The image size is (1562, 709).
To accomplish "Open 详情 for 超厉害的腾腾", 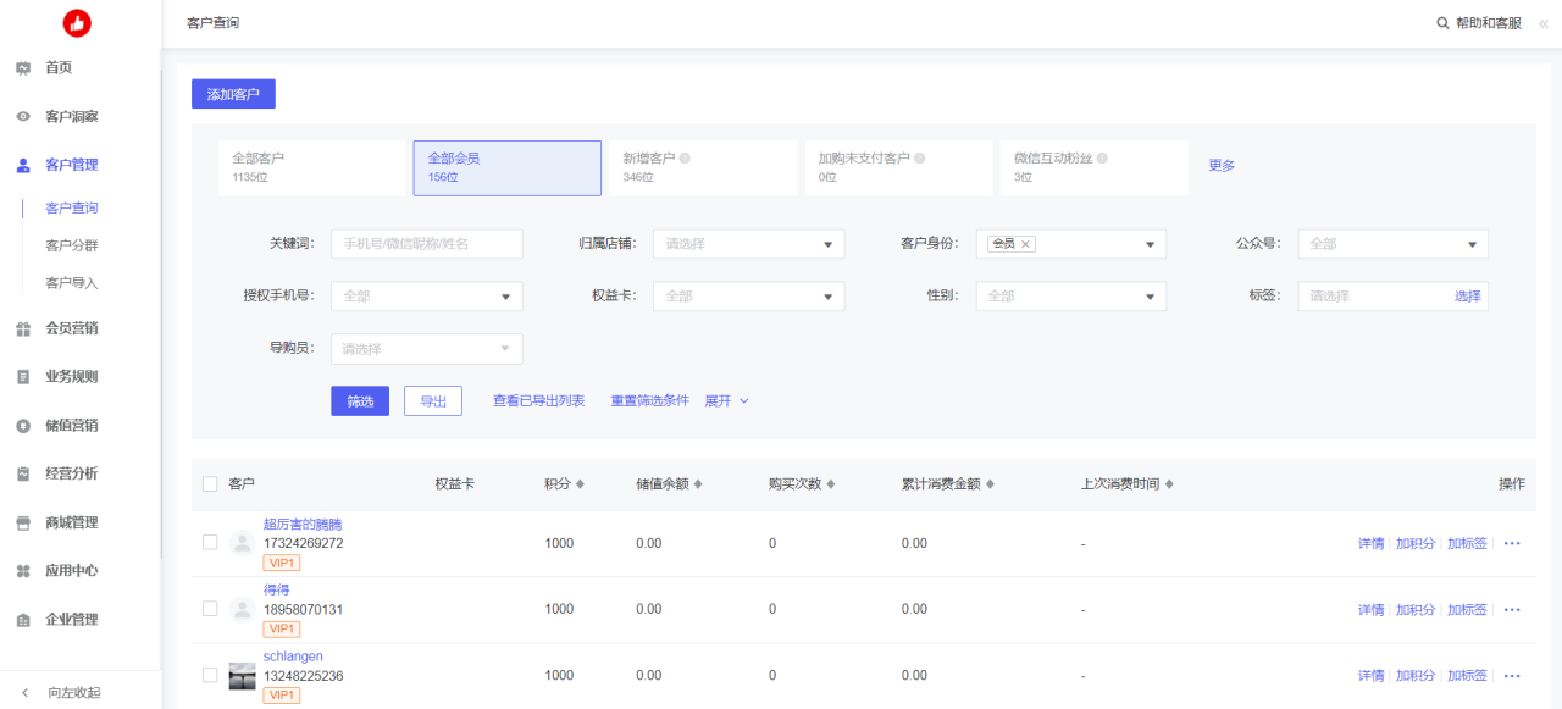I will 1371,543.
